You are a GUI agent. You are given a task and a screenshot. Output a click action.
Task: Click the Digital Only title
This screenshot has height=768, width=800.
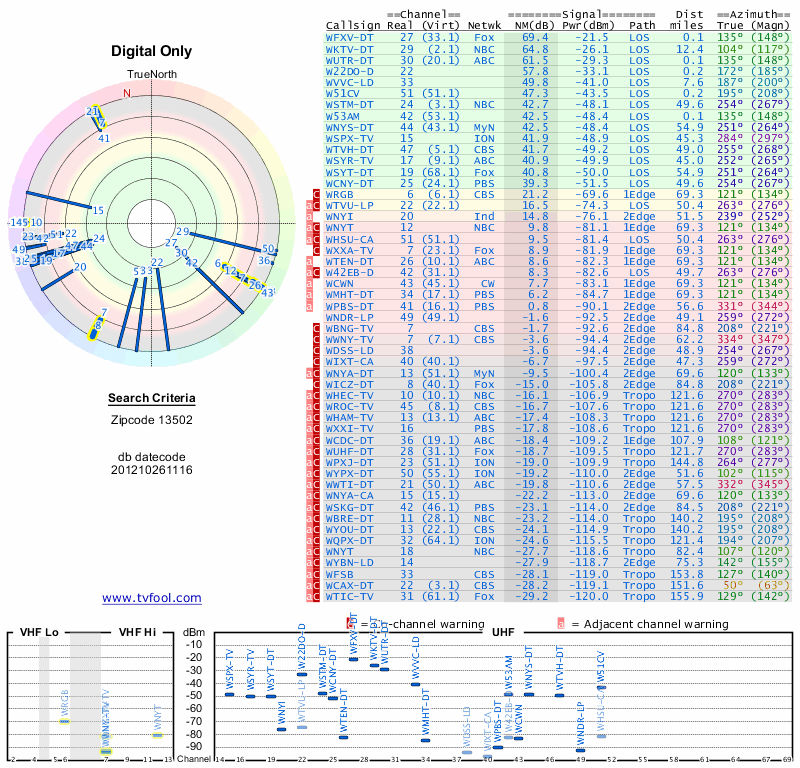coord(152,51)
